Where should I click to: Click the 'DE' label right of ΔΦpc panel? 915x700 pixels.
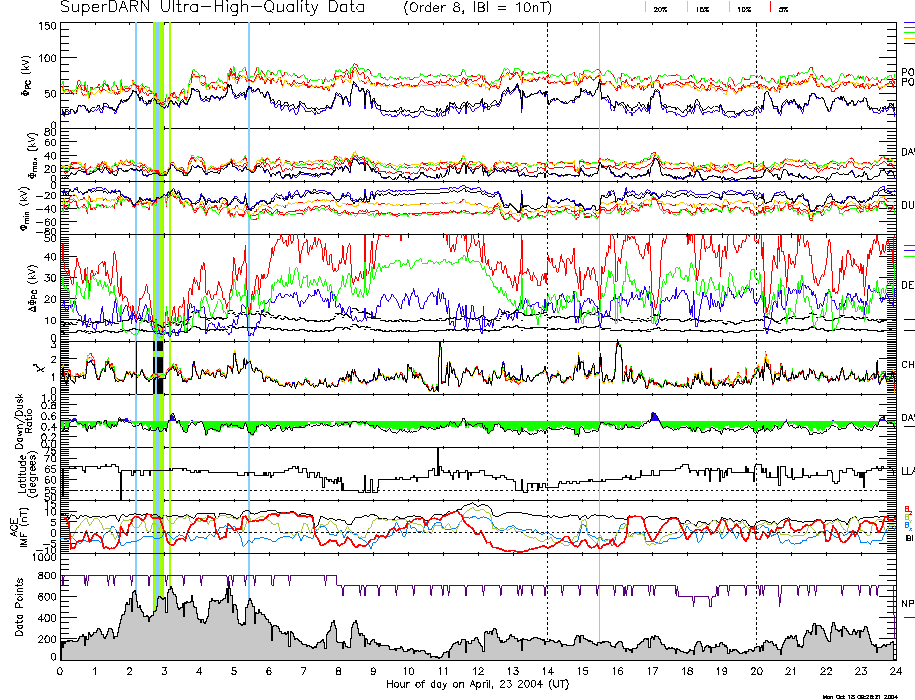tap(907, 285)
